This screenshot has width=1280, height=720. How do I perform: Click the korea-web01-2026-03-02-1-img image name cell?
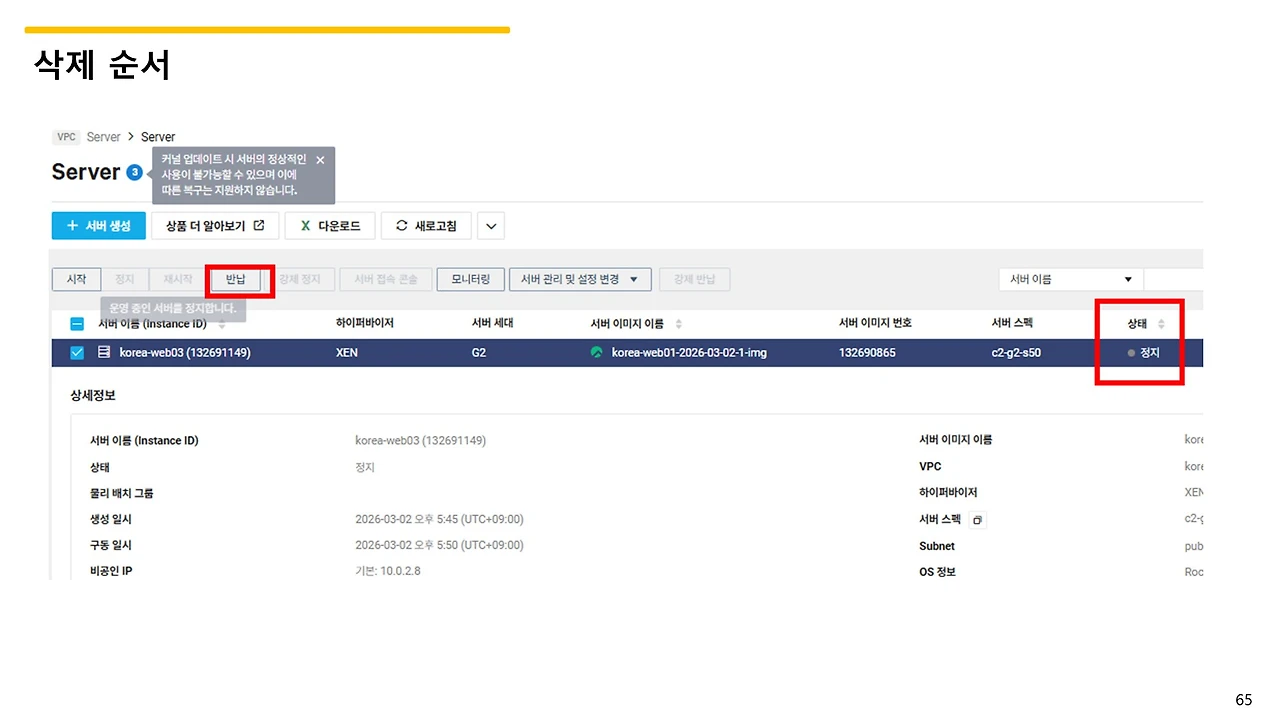click(x=689, y=353)
